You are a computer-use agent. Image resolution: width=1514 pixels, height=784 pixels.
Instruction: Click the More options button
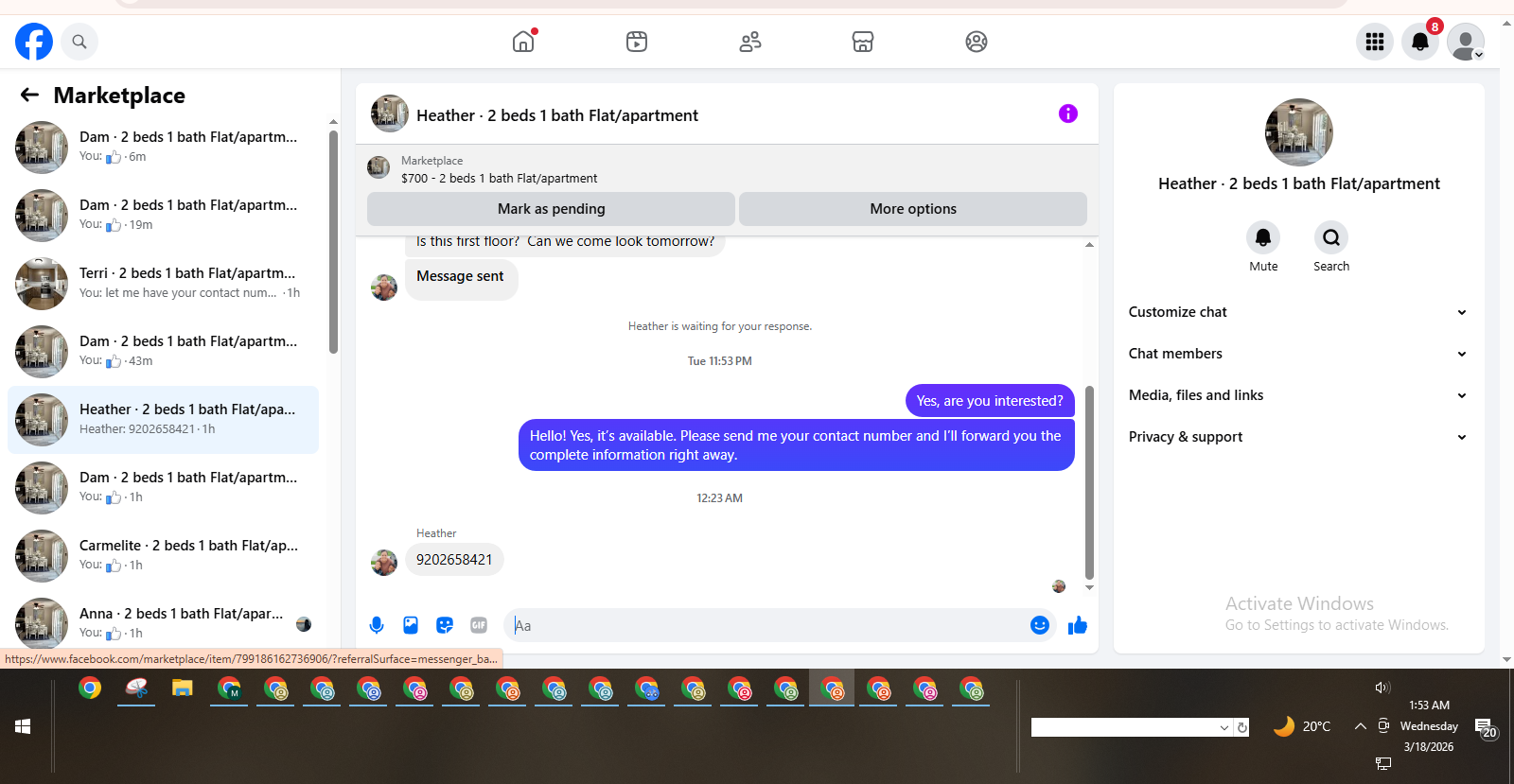tap(913, 209)
